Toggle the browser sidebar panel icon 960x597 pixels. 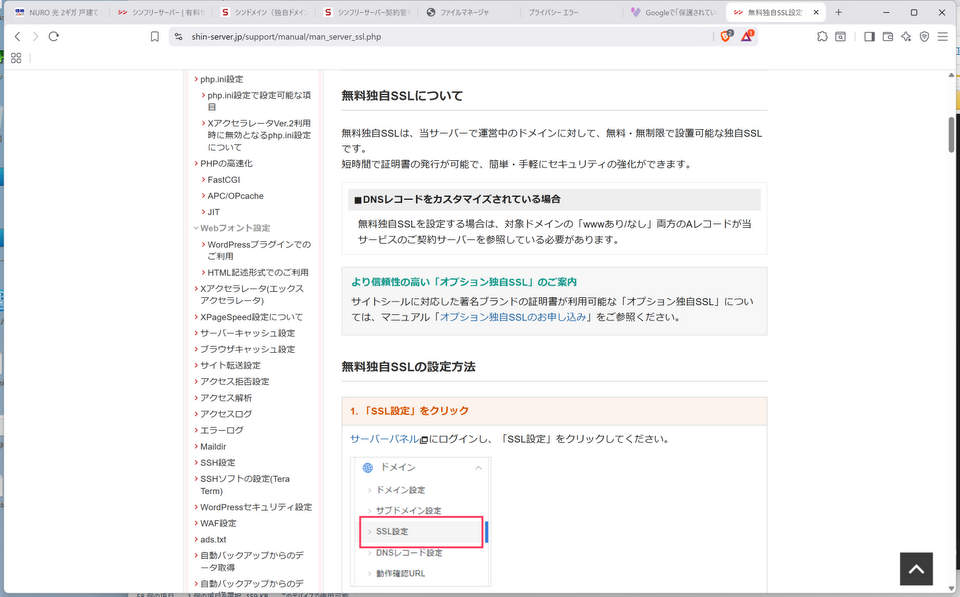click(x=868, y=36)
